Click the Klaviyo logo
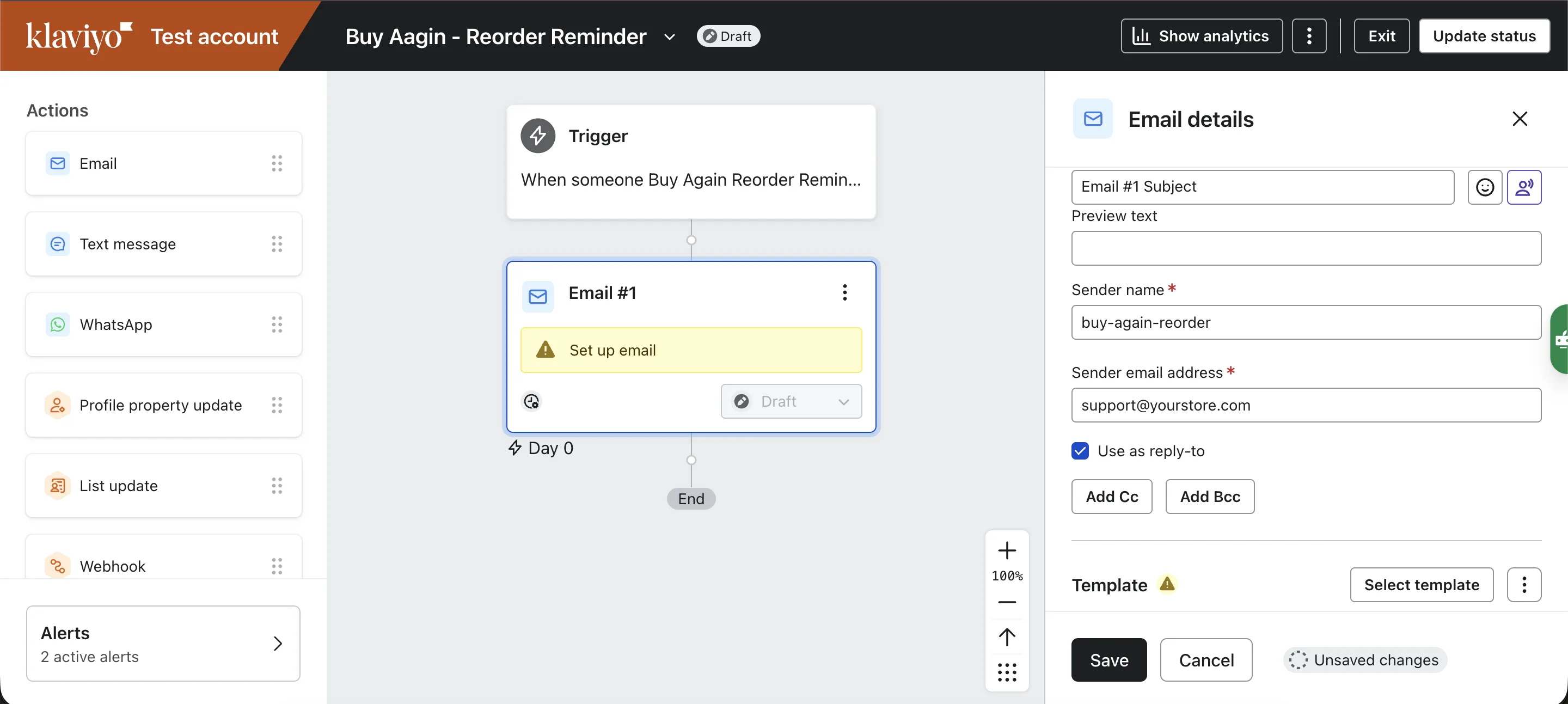This screenshot has height=704, width=1568. point(79,36)
